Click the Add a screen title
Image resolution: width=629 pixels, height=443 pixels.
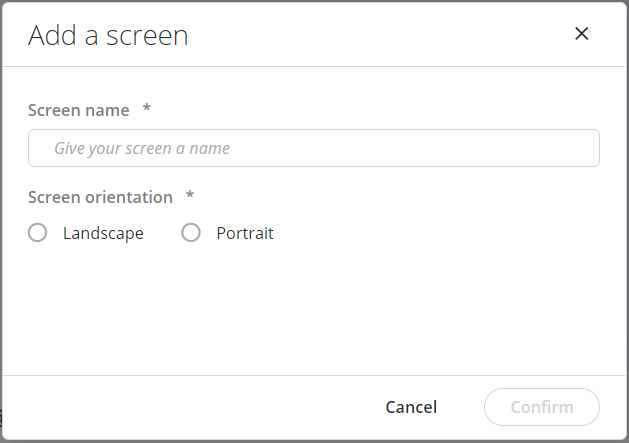[x=108, y=36]
